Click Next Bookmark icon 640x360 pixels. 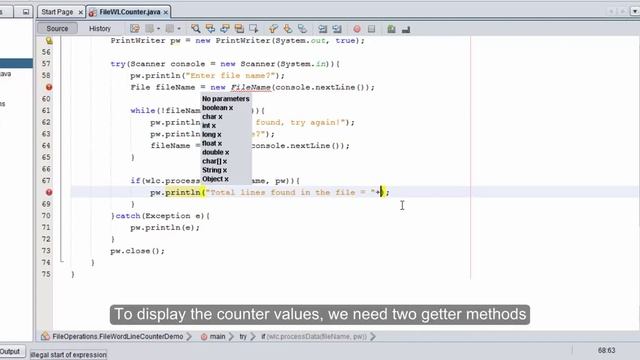pos(288,29)
